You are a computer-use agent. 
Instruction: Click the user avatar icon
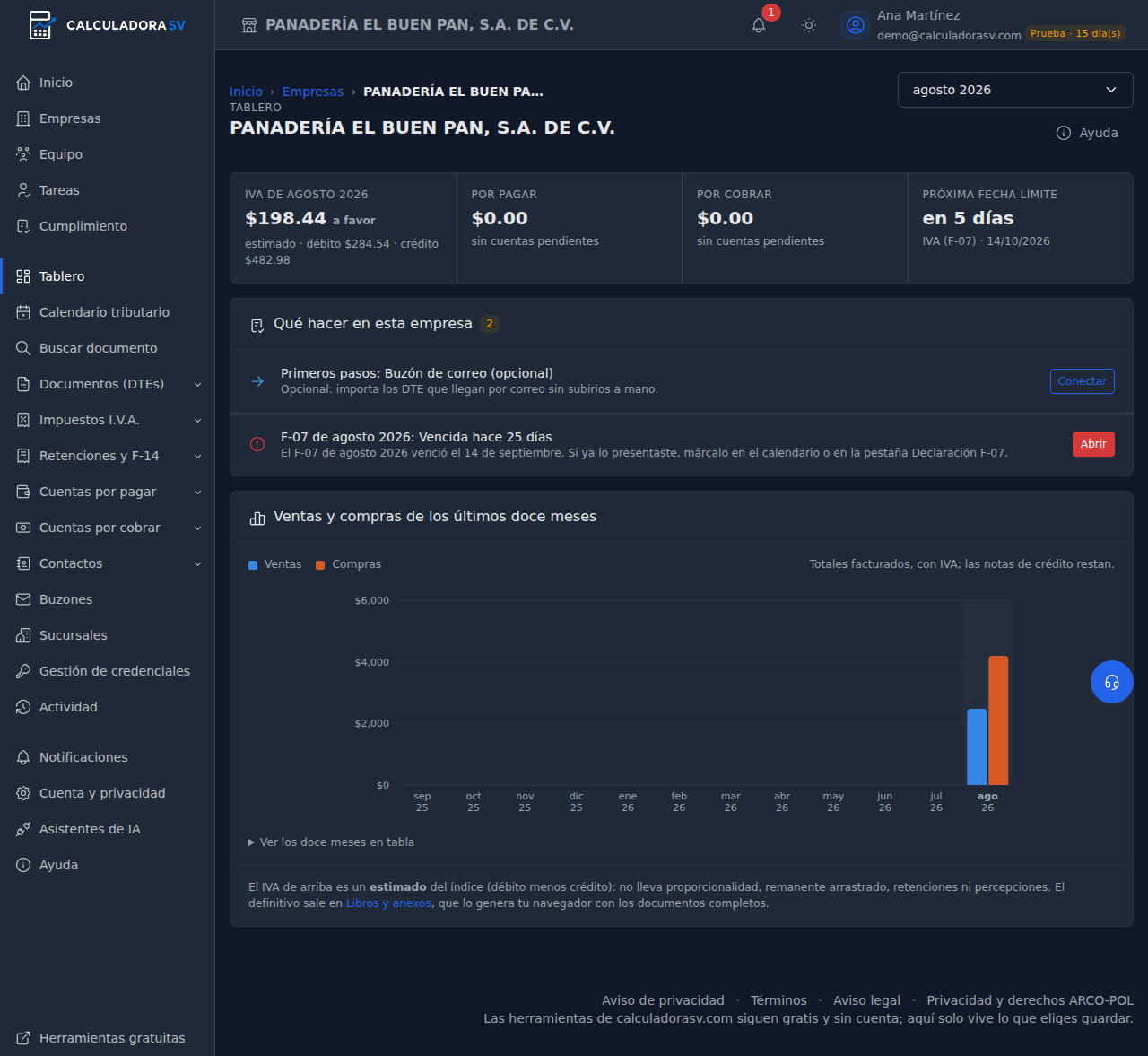pos(856,25)
